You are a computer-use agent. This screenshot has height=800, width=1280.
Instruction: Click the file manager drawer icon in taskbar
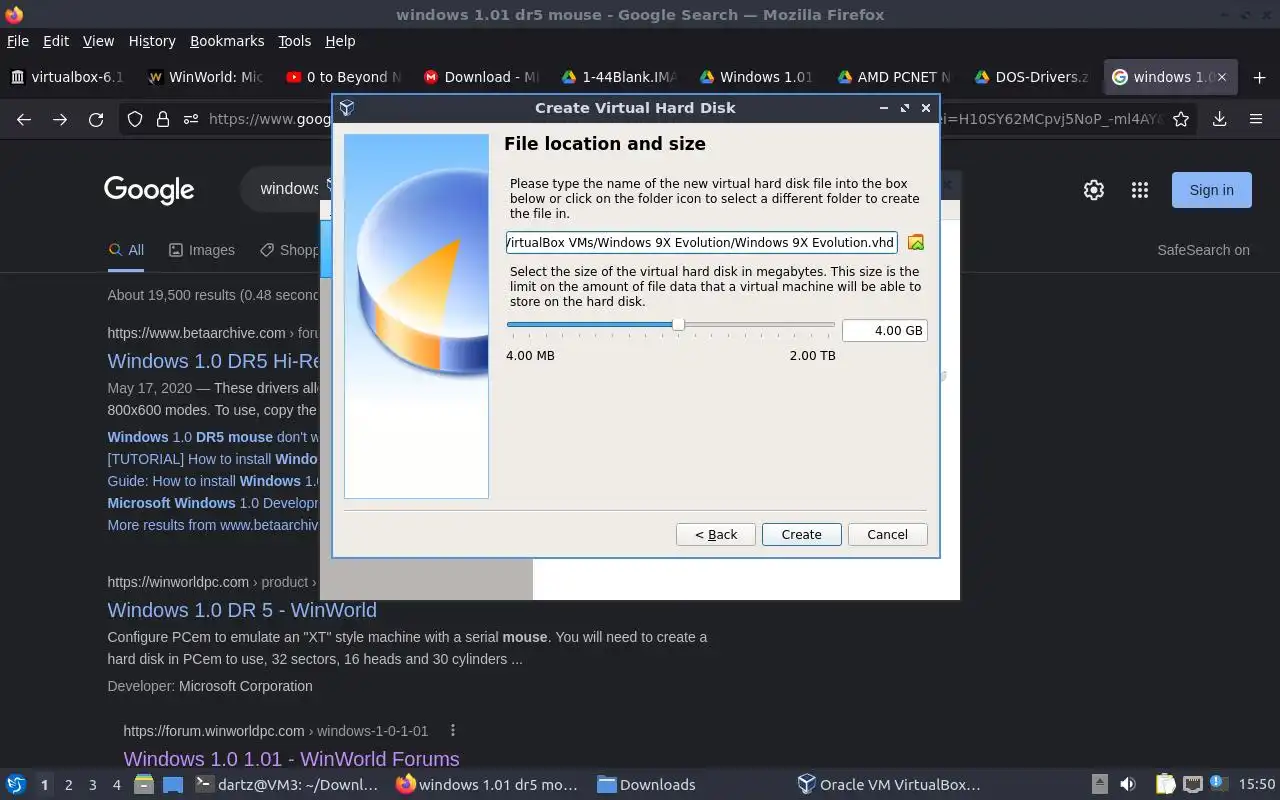pos(144,784)
